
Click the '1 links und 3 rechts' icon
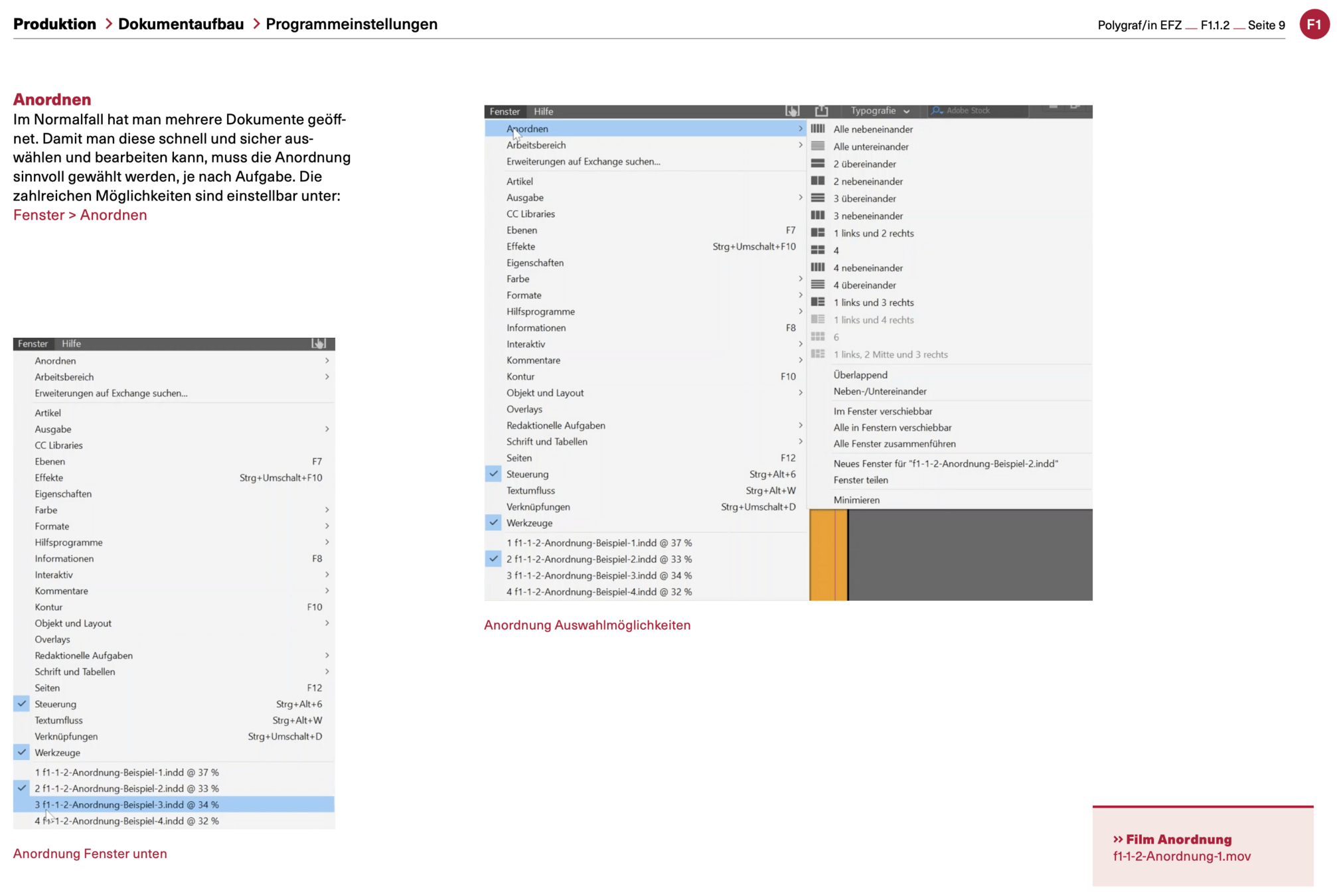[x=818, y=302]
